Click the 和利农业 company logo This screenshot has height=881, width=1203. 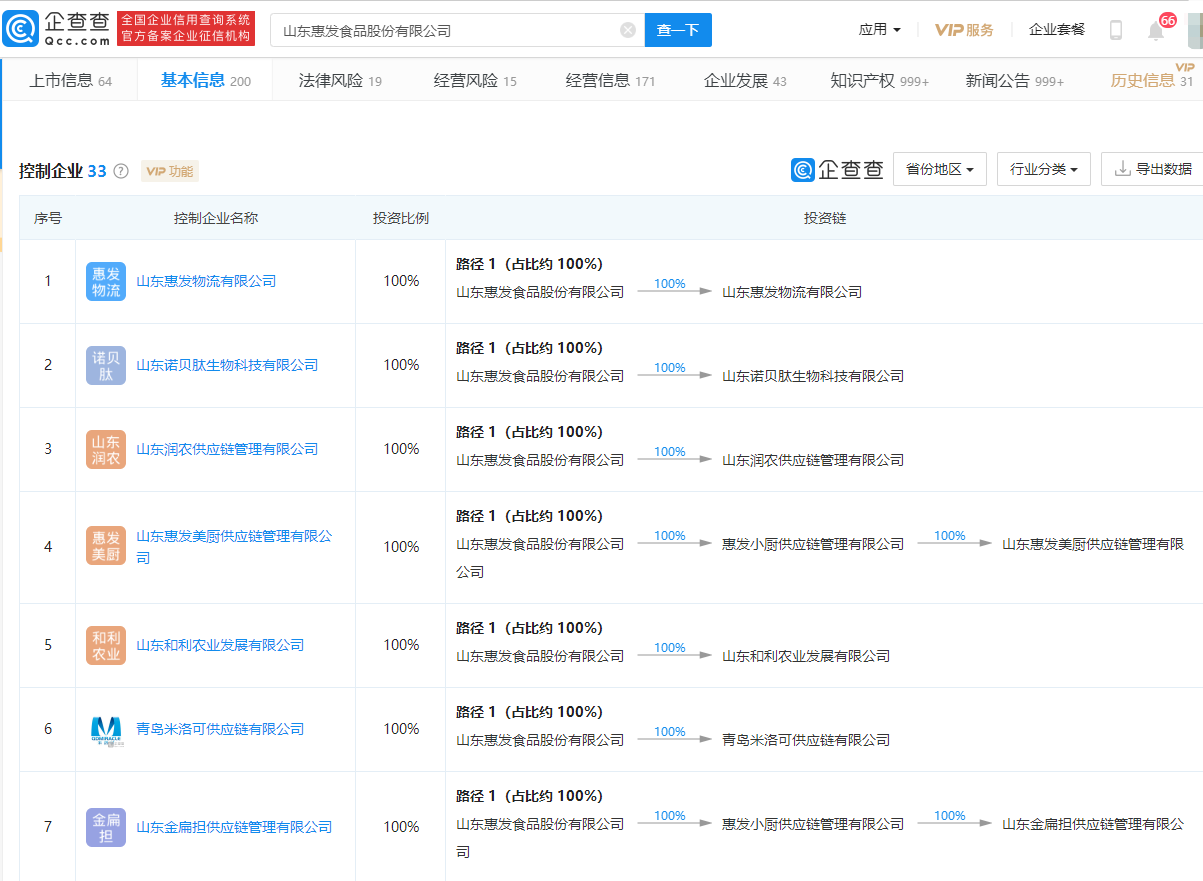tap(106, 645)
